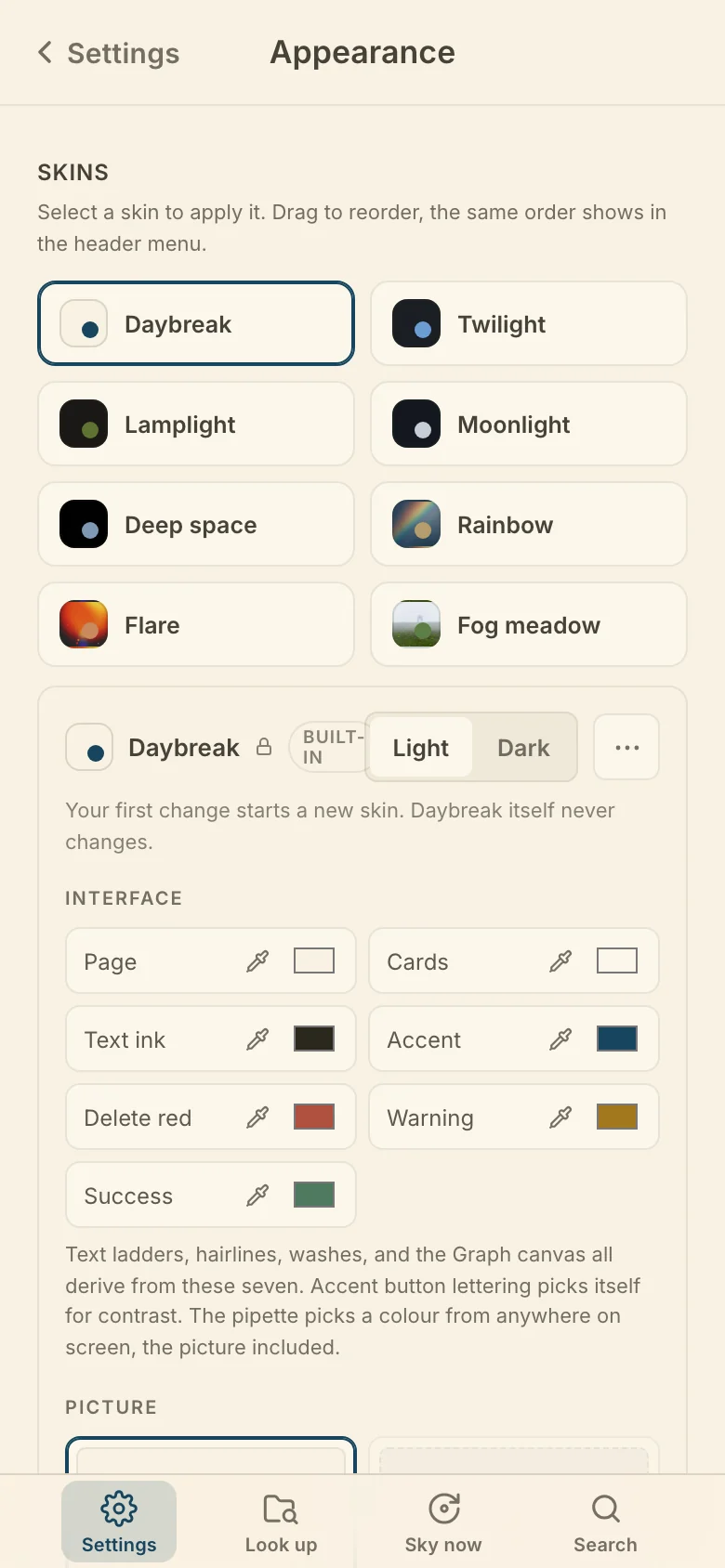Click the Delete red pipette icon
Image resolution: width=725 pixels, height=1568 pixels.
click(257, 1117)
